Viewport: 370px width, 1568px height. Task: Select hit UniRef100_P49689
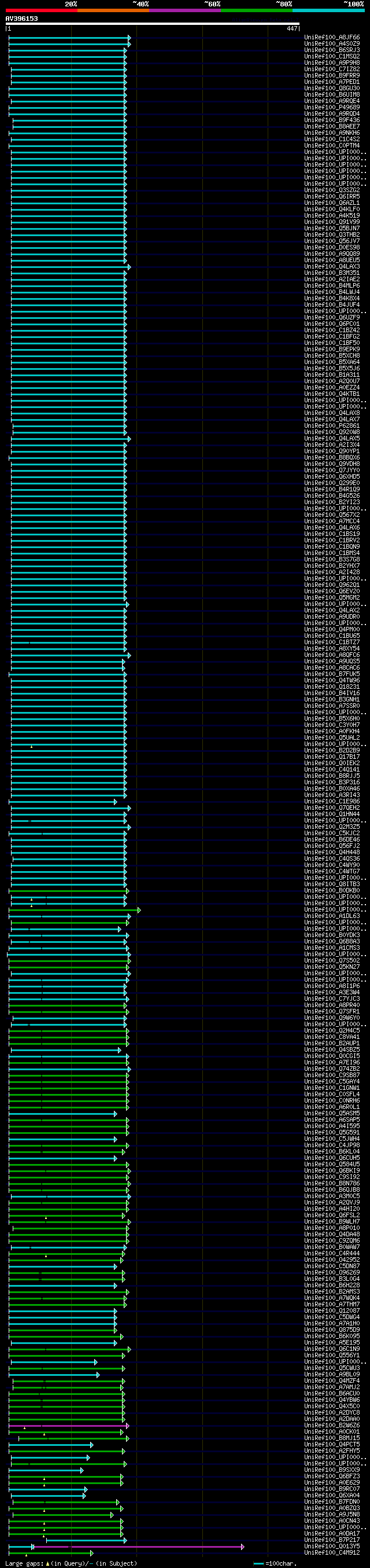(x=332, y=108)
